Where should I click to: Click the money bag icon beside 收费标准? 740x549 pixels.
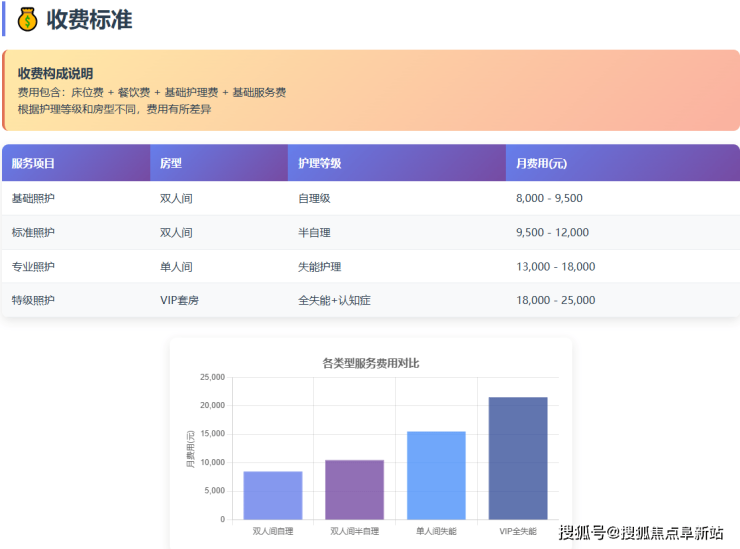pyautogui.click(x=27, y=19)
